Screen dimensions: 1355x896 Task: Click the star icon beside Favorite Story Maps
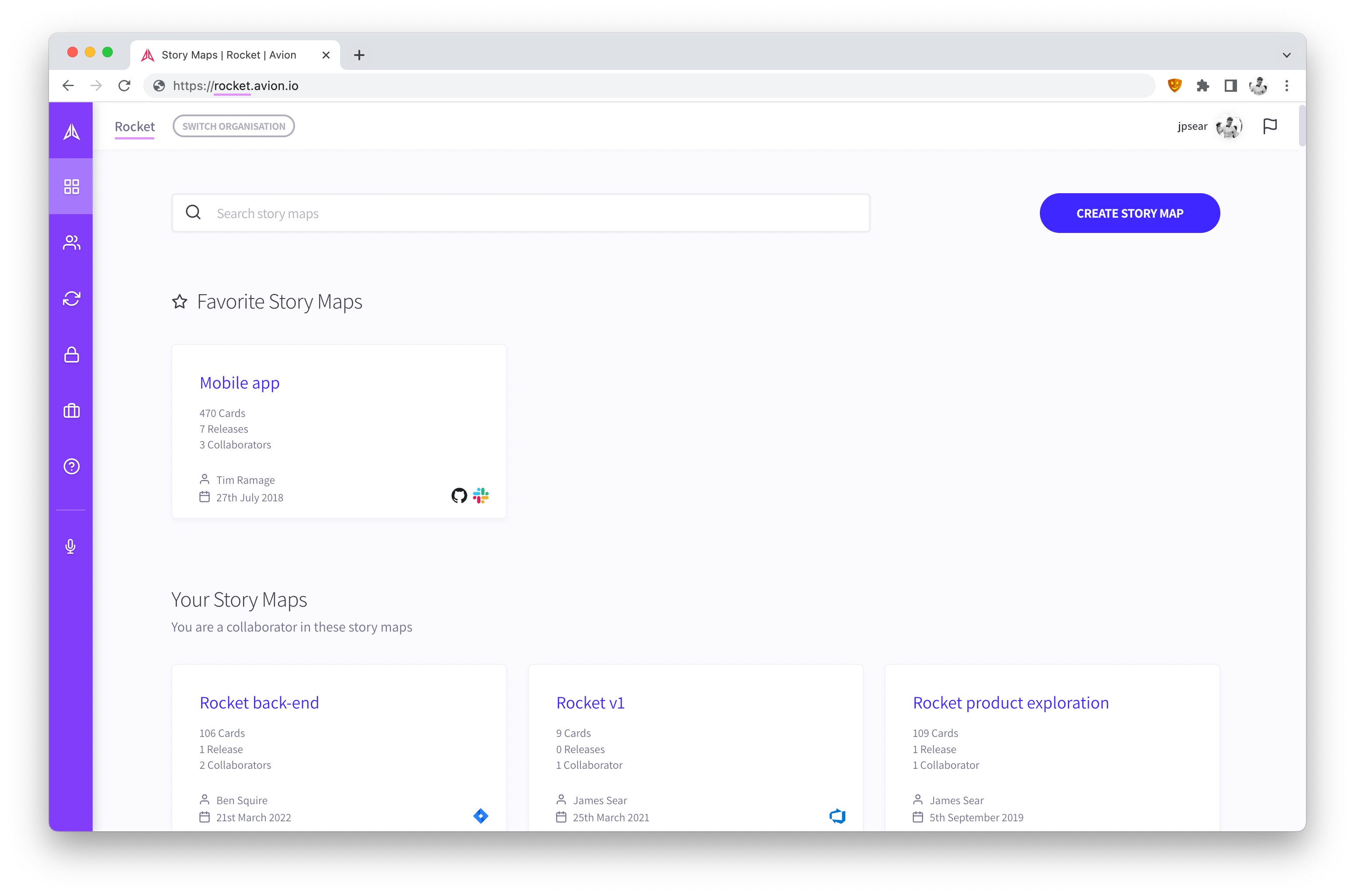pos(180,301)
